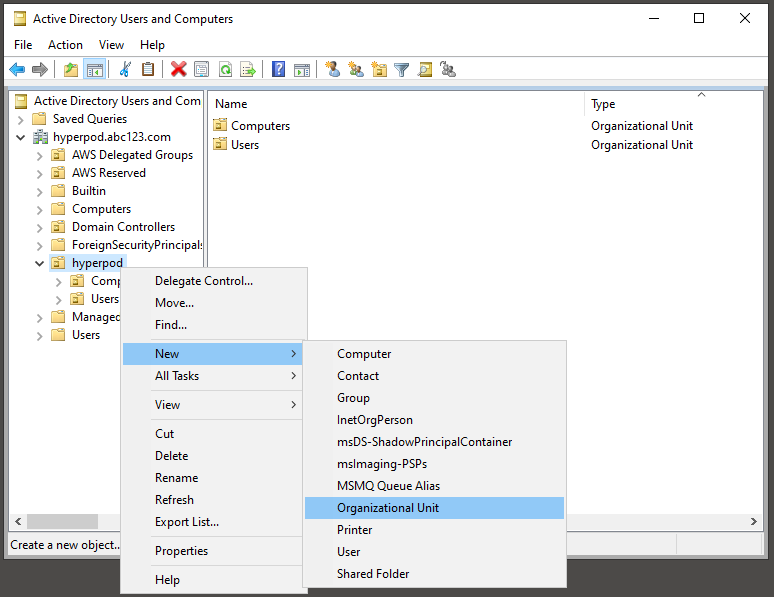Choose Export List... in context menu

(214, 522)
